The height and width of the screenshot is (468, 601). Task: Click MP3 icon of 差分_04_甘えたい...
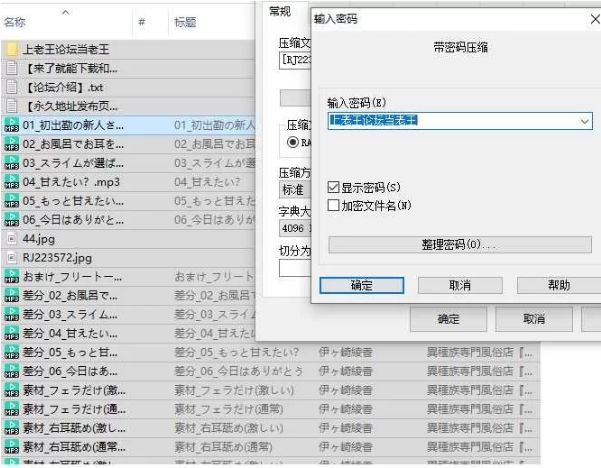click(11, 333)
